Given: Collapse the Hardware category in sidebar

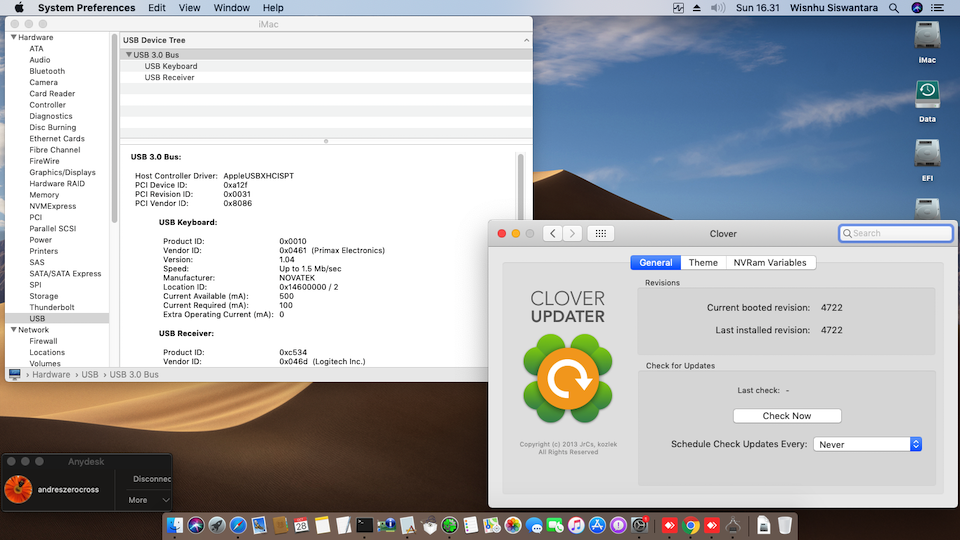Looking at the screenshot, I should point(13,37).
